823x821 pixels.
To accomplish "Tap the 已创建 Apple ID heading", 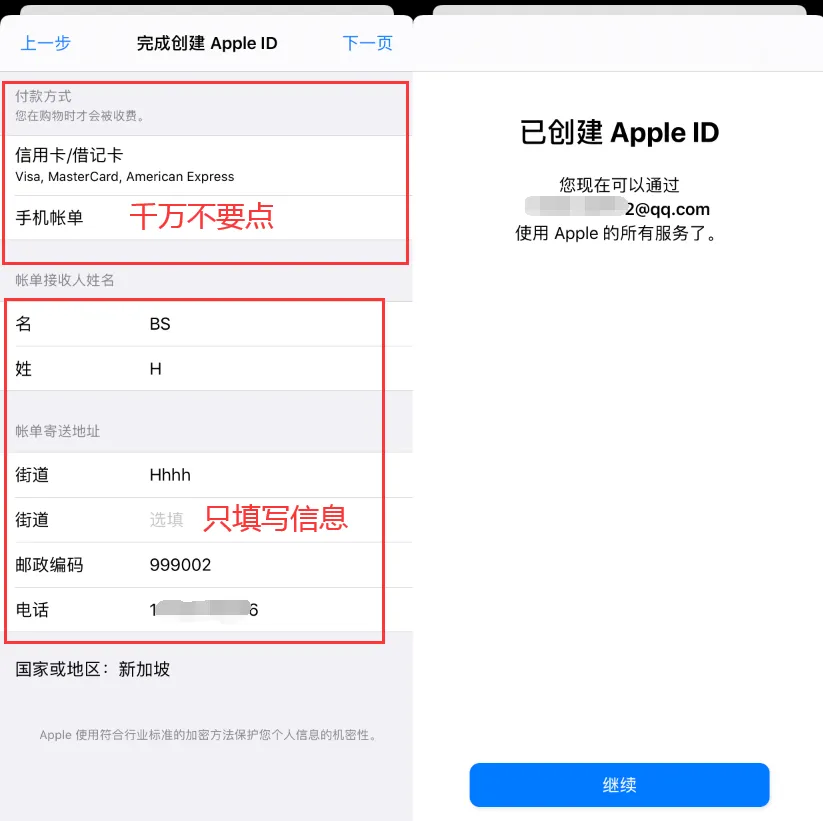I will coord(619,132).
